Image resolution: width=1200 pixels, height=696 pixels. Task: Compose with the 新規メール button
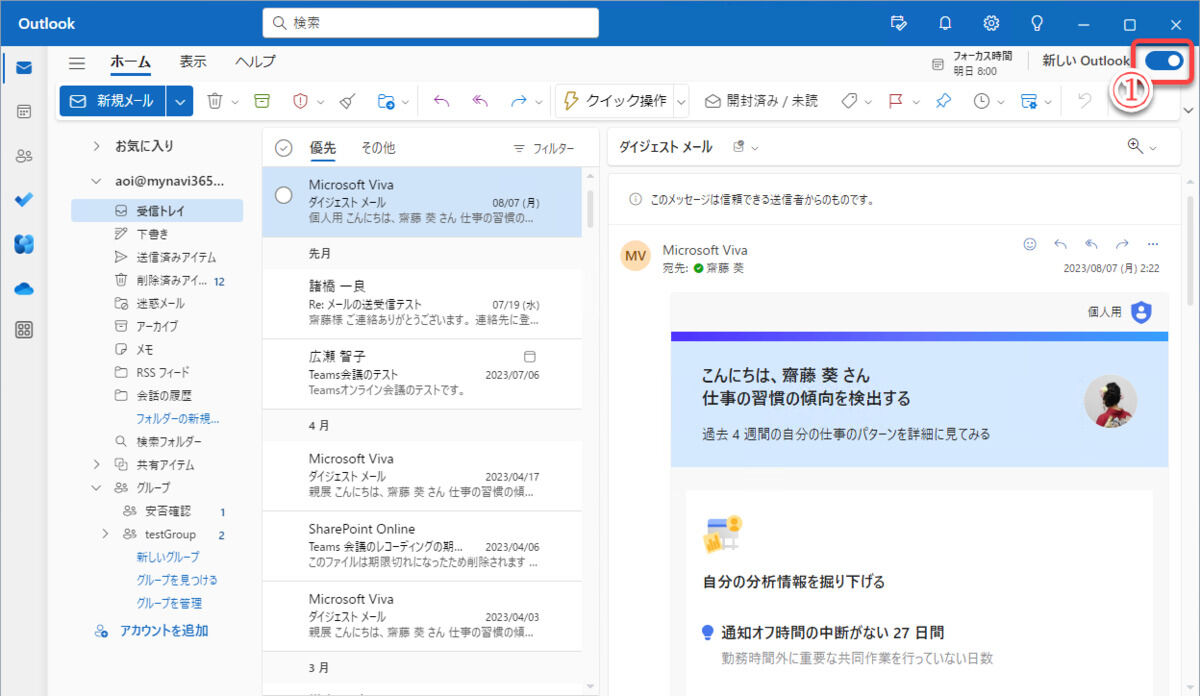point(113,101)
